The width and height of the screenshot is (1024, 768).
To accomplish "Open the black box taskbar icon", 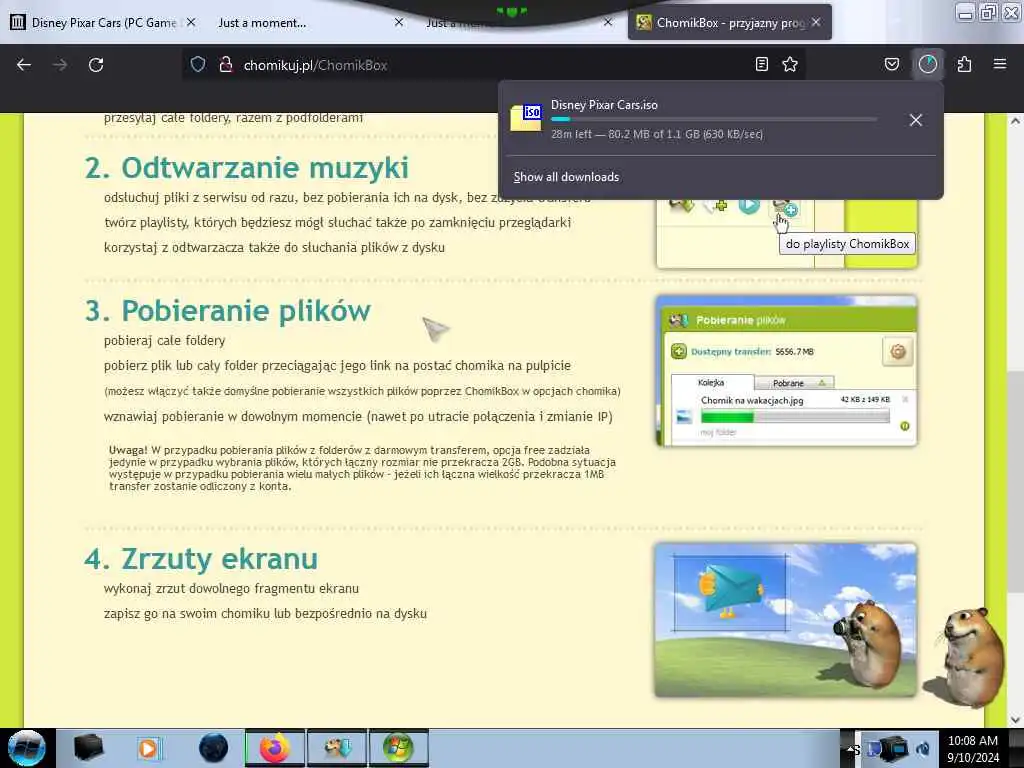I will coord(89,748).
